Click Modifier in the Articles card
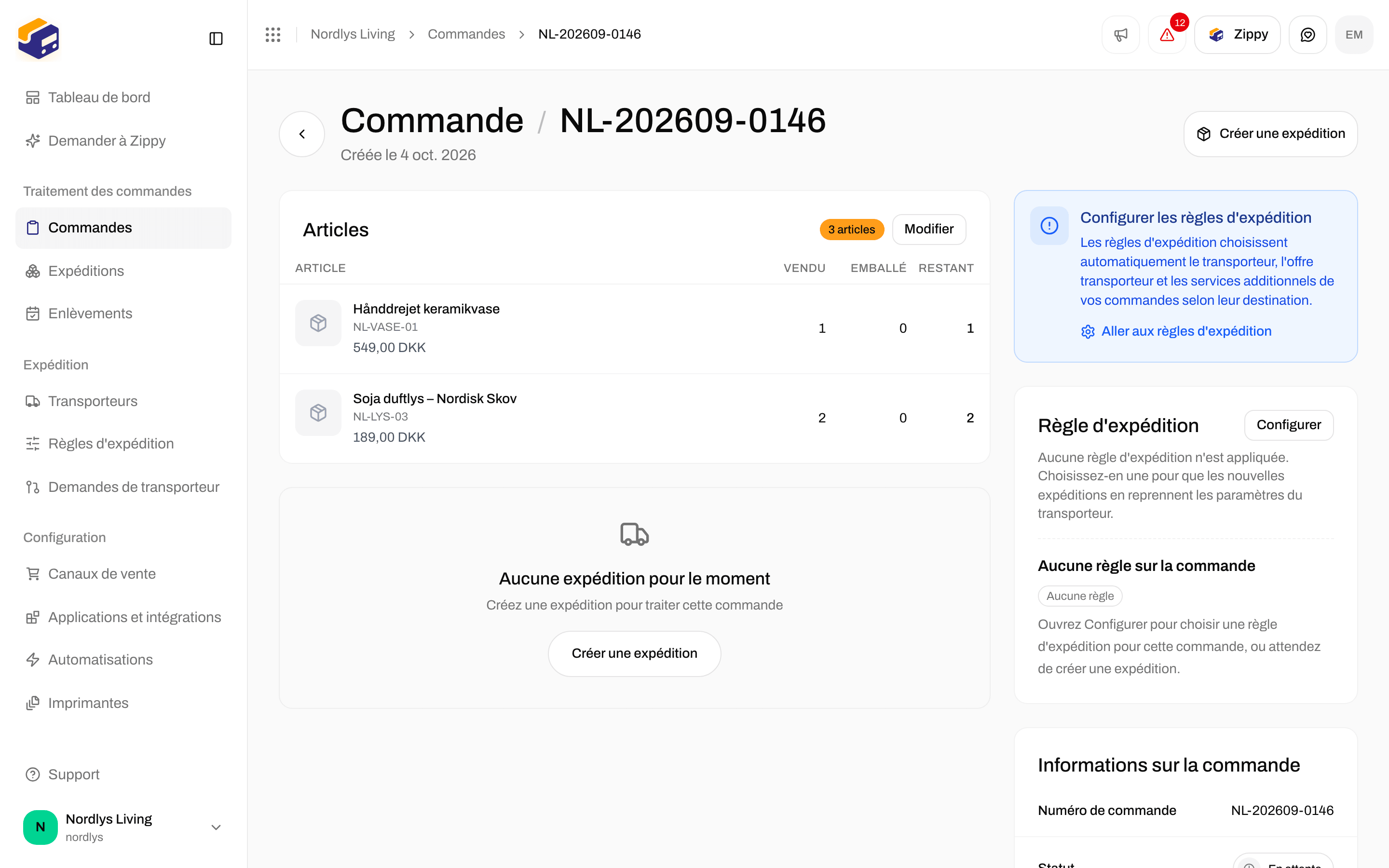 pos(929,229)
